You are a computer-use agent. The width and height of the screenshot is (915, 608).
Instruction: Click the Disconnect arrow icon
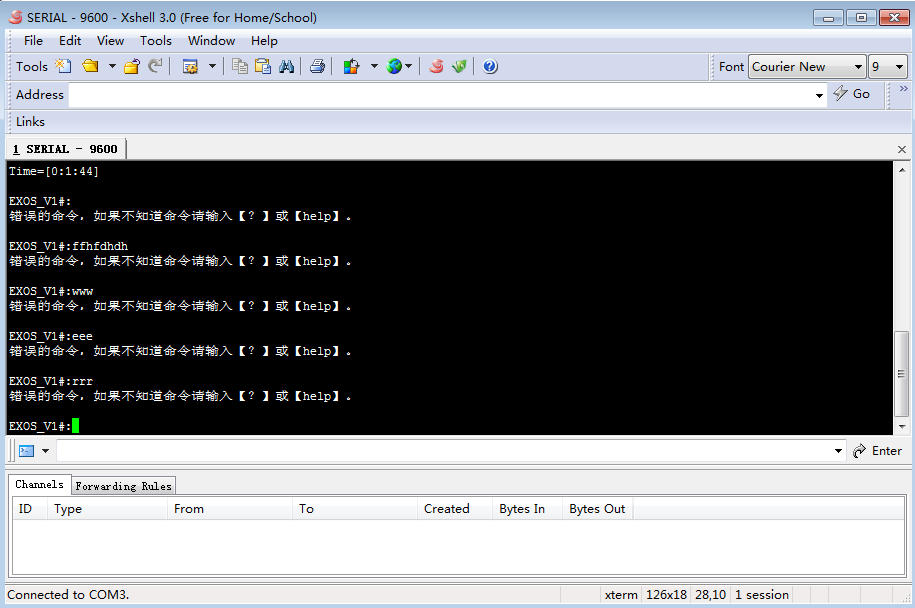[x=155, y=67]
